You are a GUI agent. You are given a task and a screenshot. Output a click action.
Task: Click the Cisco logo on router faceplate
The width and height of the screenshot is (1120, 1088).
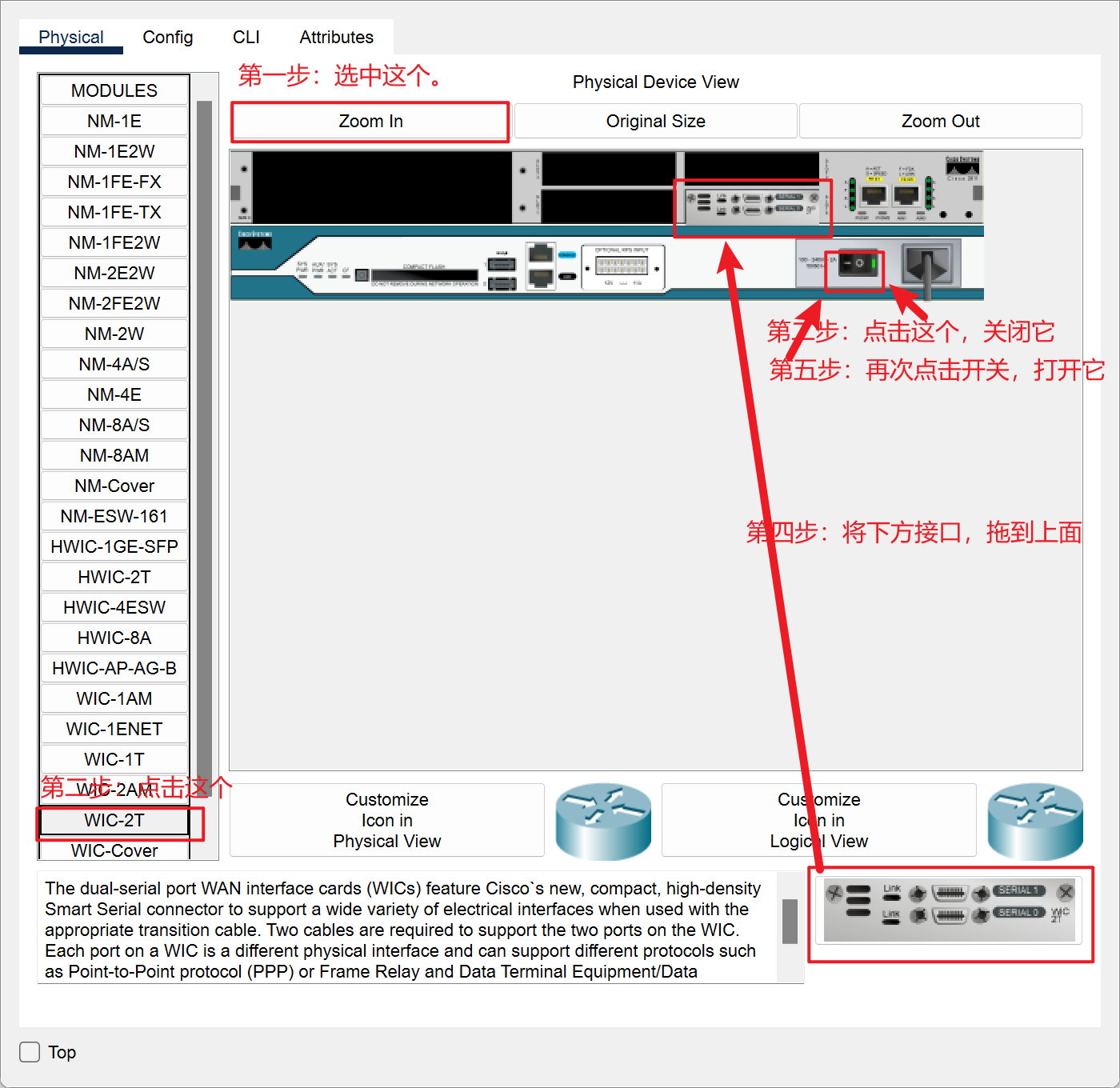[x=254, y=239]
